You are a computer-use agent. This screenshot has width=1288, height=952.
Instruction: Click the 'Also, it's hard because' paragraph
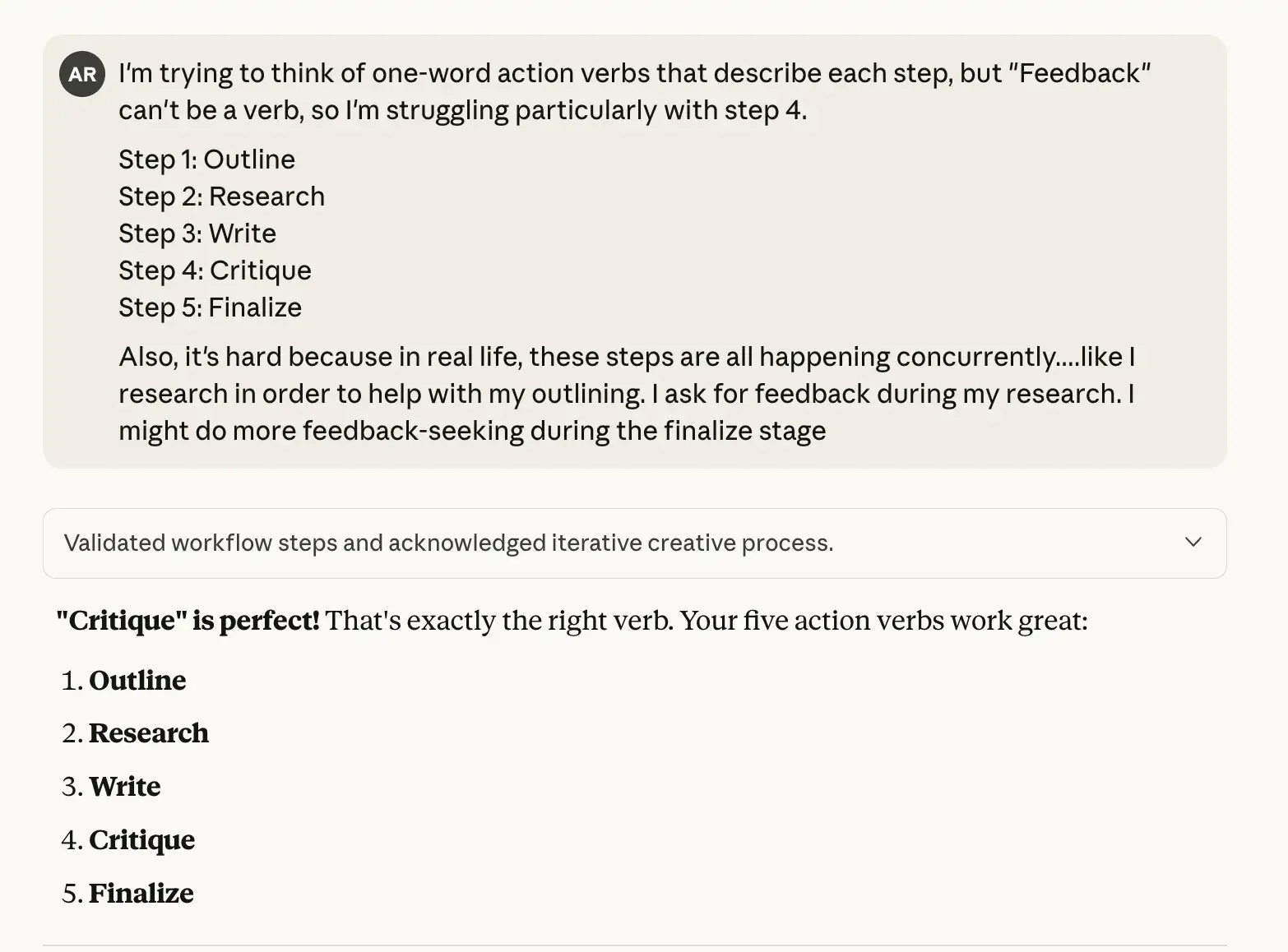tap(625, 357)
